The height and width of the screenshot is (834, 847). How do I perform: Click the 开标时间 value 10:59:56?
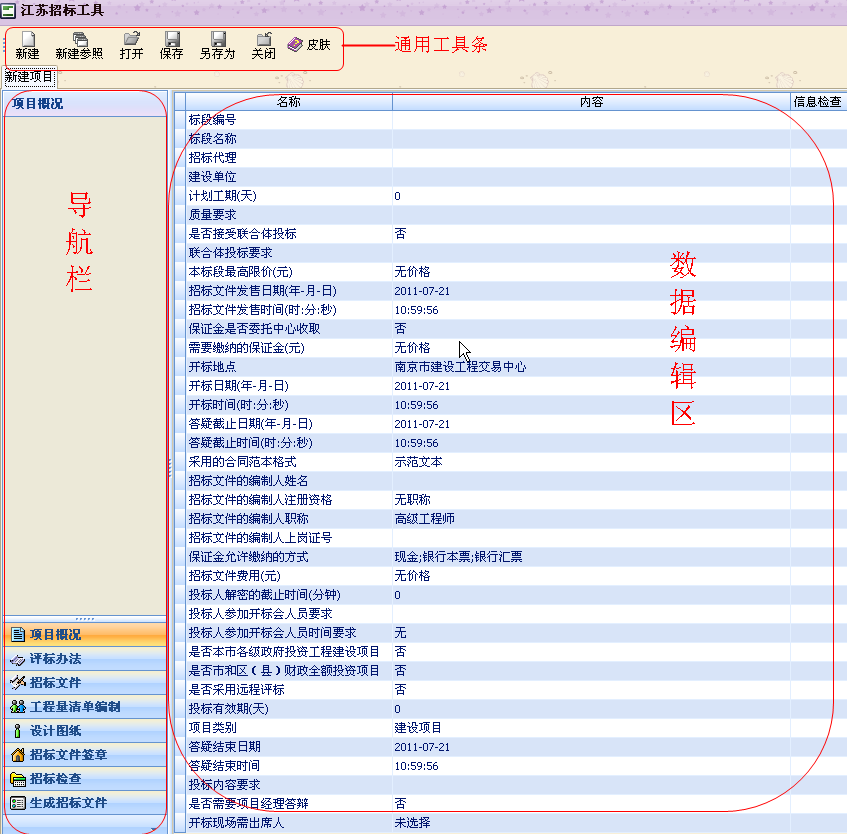click(591, 405)
